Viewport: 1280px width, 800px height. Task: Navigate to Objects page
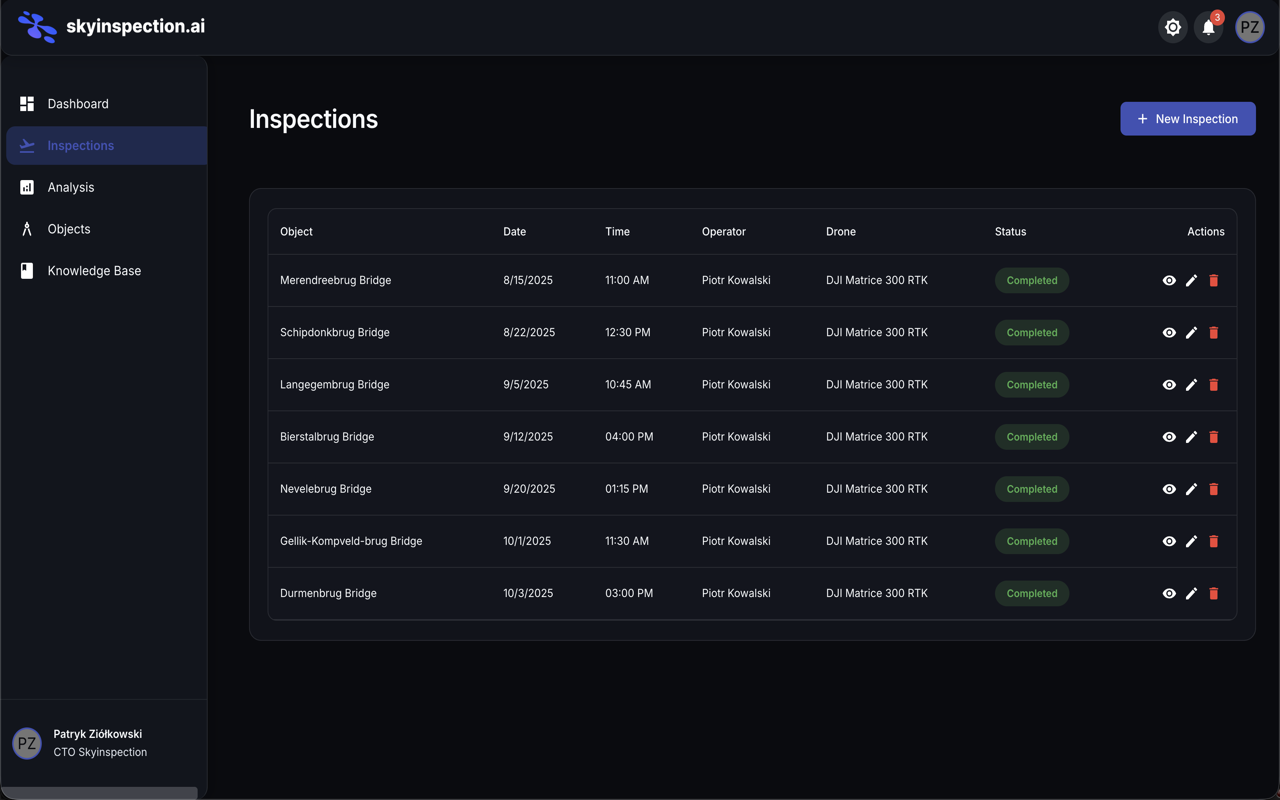click(69, 229)
